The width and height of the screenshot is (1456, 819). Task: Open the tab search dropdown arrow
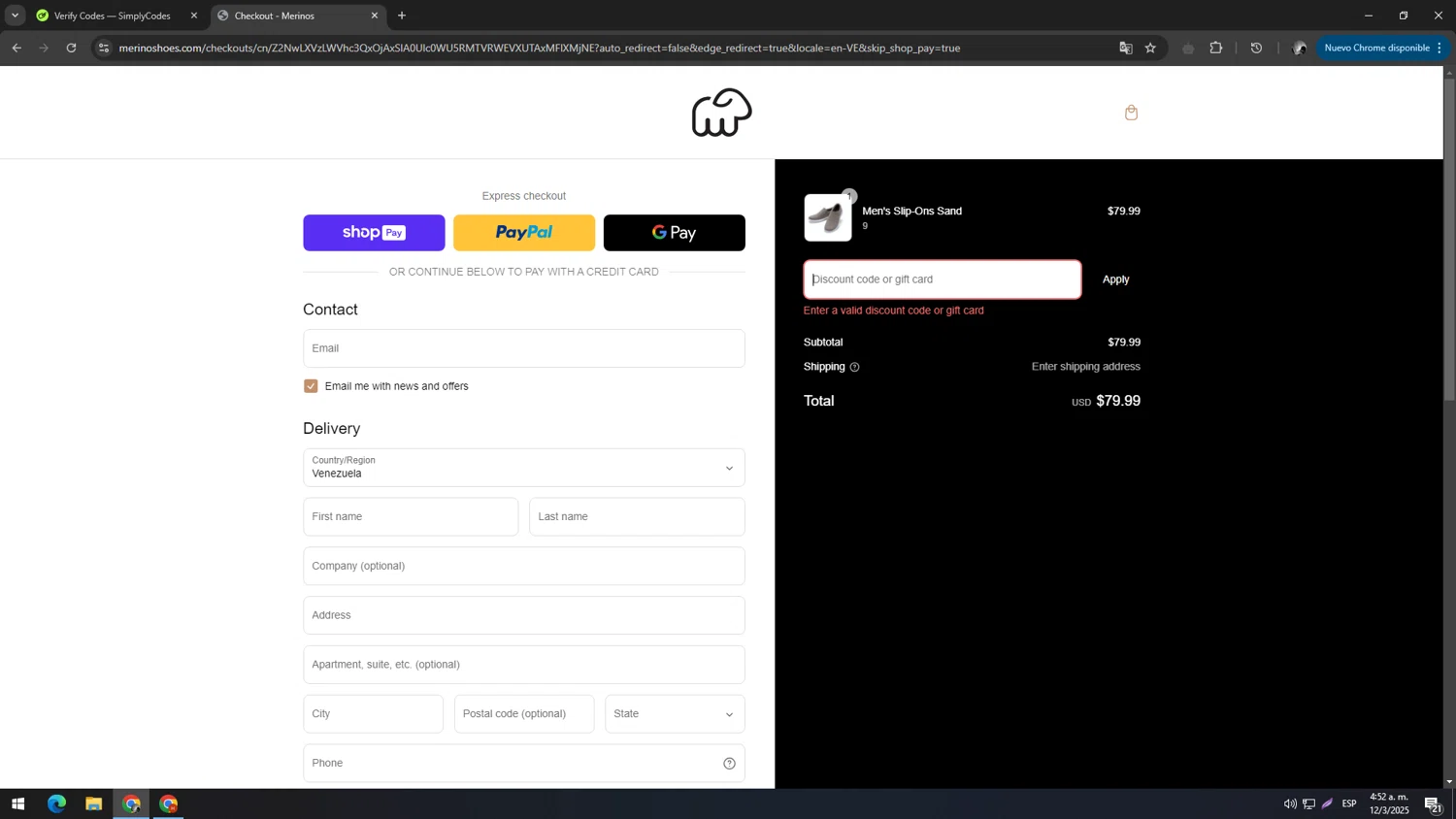pos(15,16)
